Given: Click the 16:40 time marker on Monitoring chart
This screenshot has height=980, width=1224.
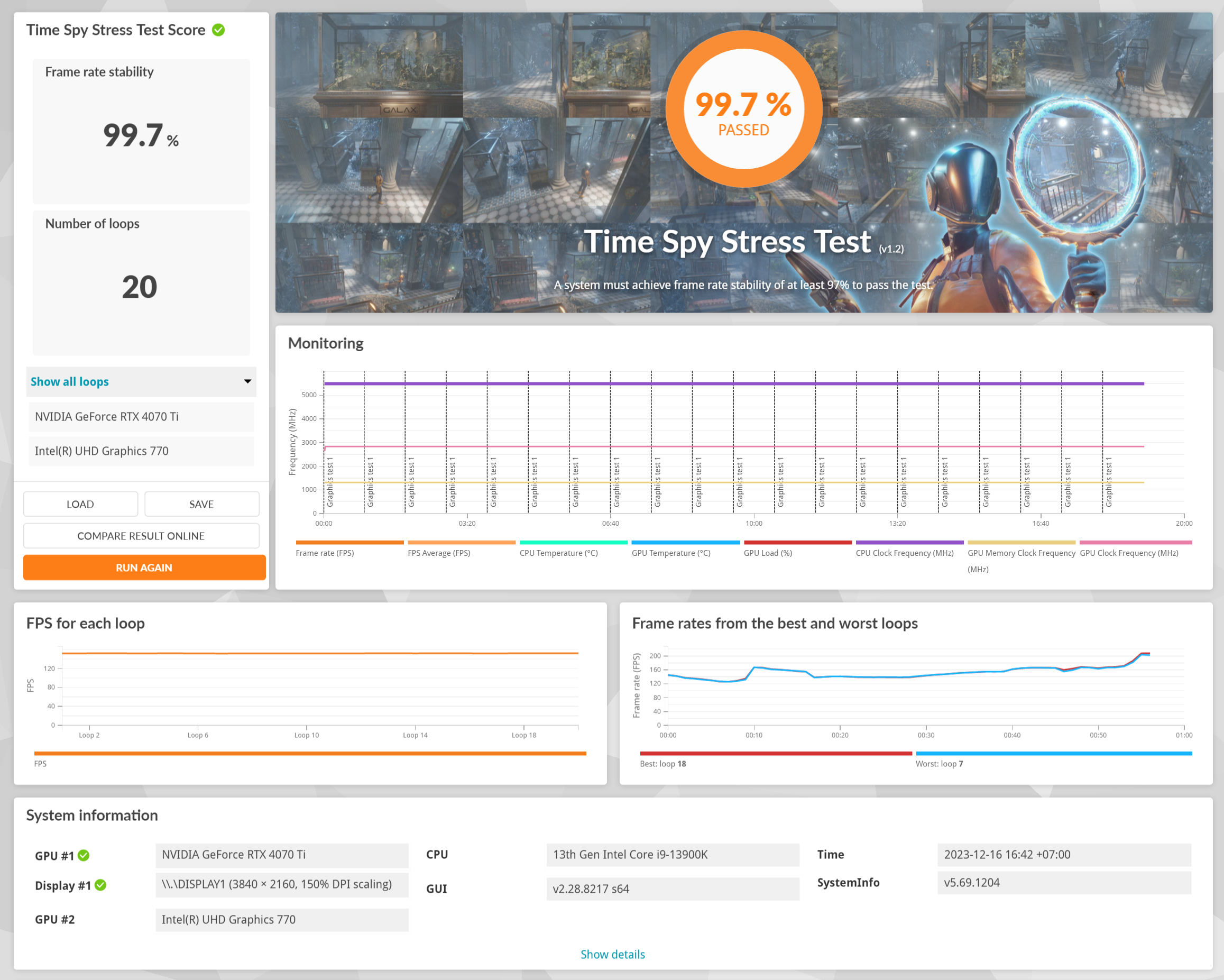Looking at the screenshot, I should [x=1041, y=524].
